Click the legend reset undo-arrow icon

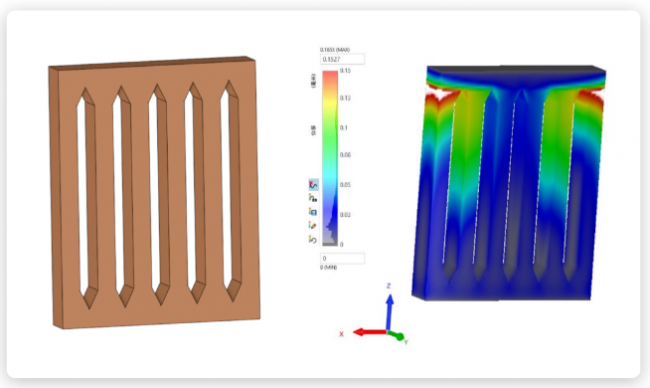click(x=313, y=239)
